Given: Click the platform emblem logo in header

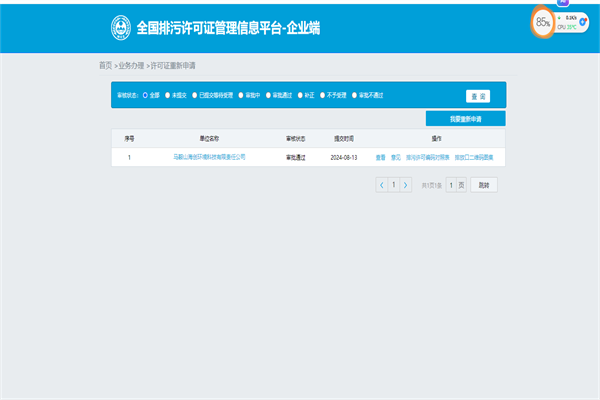Looking at the screenshot, I should coord(118,27).
